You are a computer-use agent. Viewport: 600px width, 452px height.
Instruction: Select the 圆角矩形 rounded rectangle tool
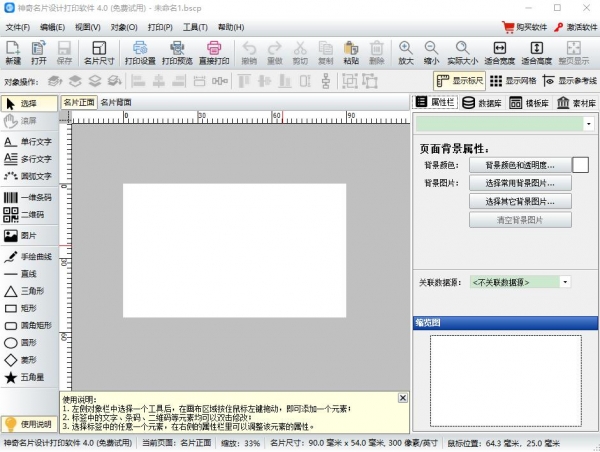tap(29, 326)
